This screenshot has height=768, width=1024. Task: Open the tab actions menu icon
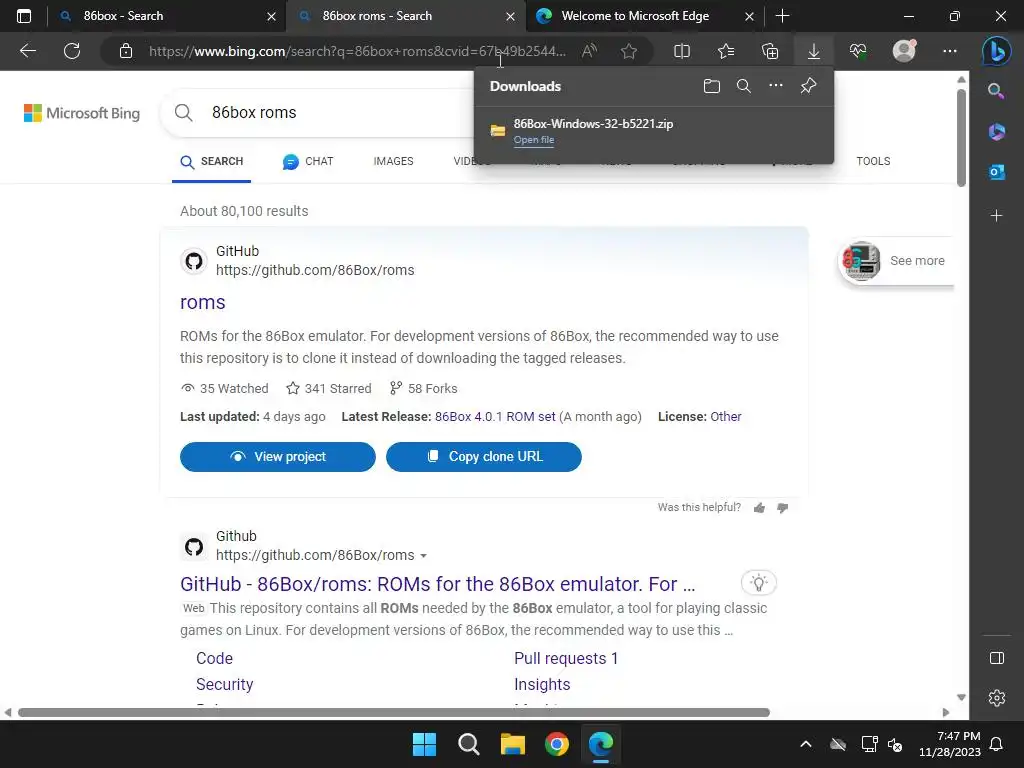[24, 16]
